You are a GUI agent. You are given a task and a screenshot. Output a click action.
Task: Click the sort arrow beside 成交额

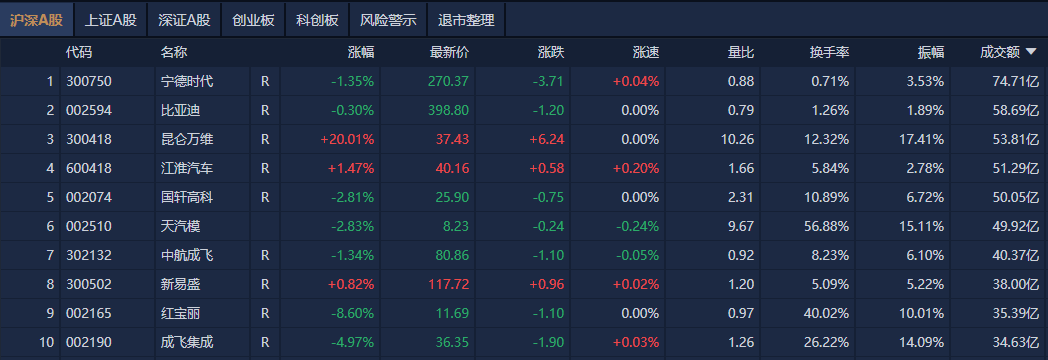[x=1031, y=52]
